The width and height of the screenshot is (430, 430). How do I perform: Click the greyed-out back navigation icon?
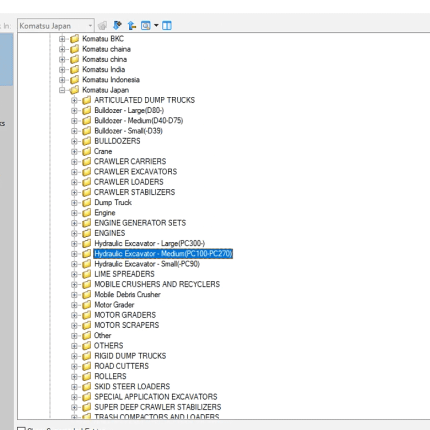102,26
